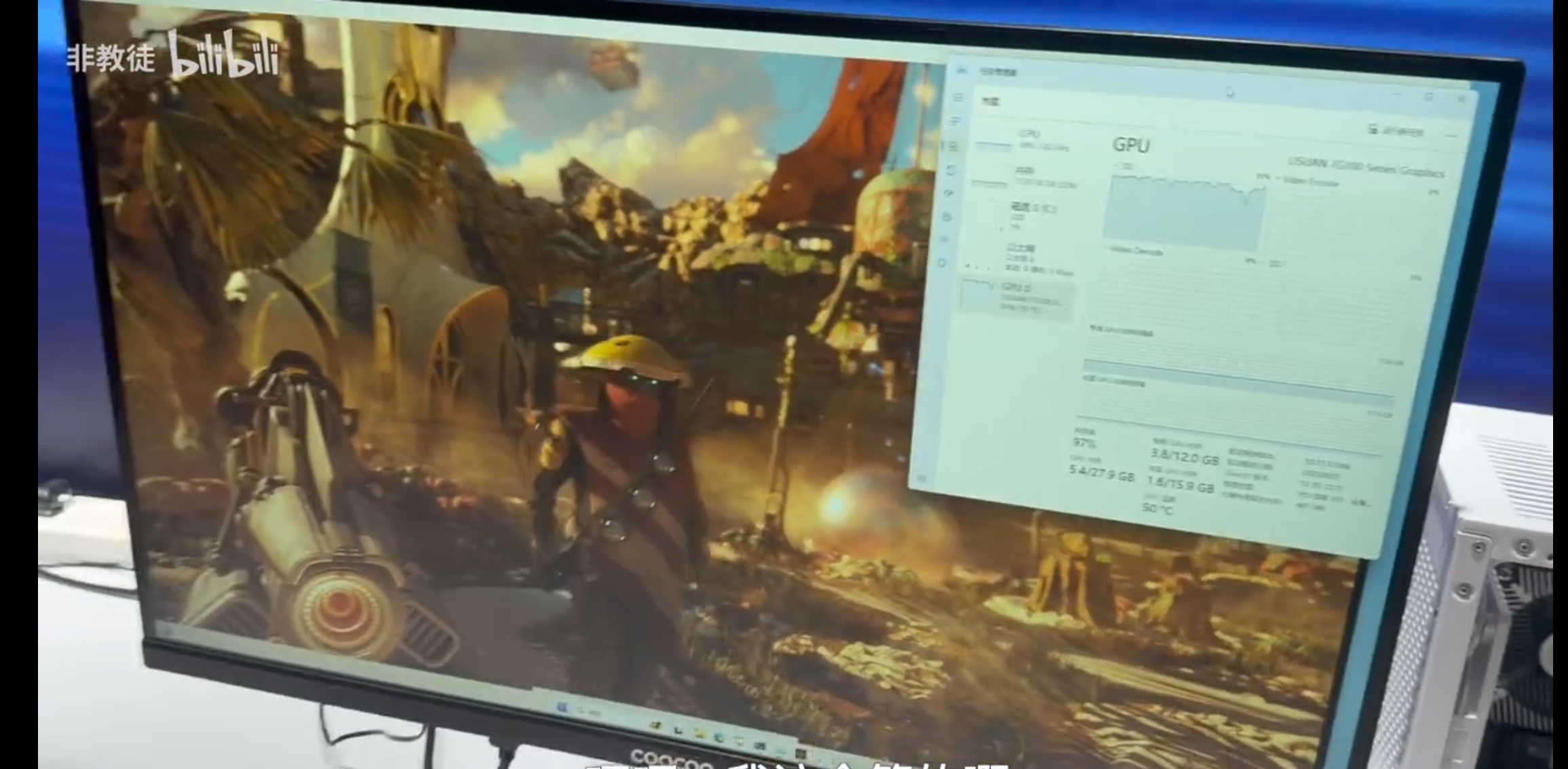Open File Explorer from the taskbar
Image resolution: width=1568 pixels, height=769 pixels.
(700, 734)
